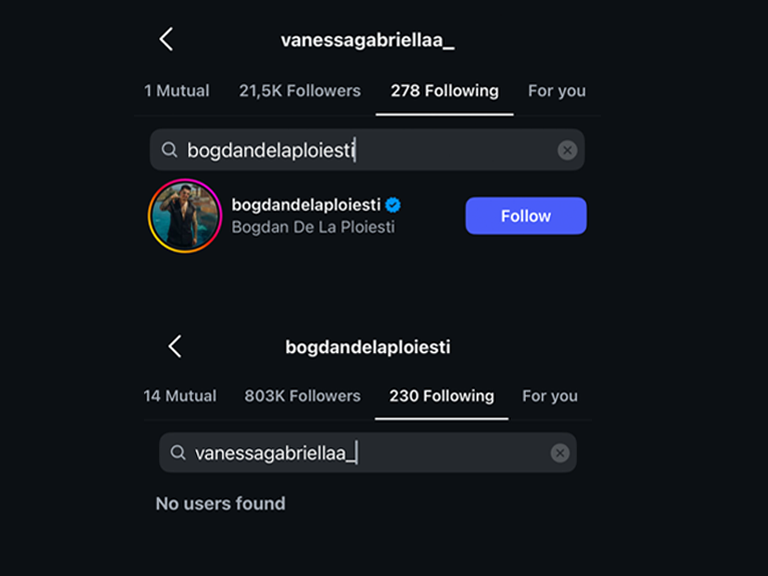
Task: Go back from bogdandelaploiesti following list
Action: tap(175, 346)
